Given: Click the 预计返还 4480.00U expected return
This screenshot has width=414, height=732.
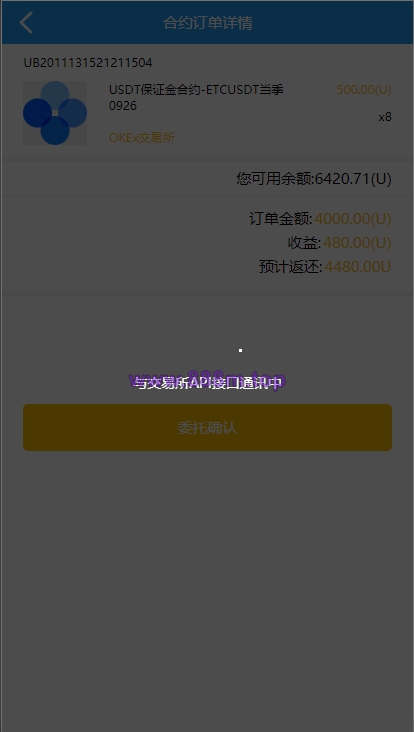Looking at the screenshot, I should (358, 267).
